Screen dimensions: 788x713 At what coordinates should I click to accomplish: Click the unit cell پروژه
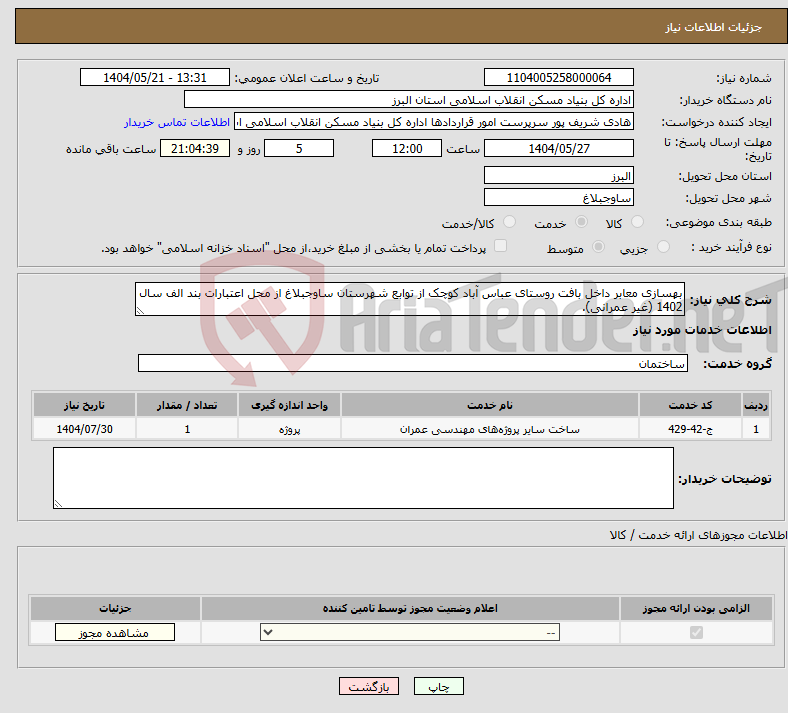pyautogui.click(x=289, y=429)
